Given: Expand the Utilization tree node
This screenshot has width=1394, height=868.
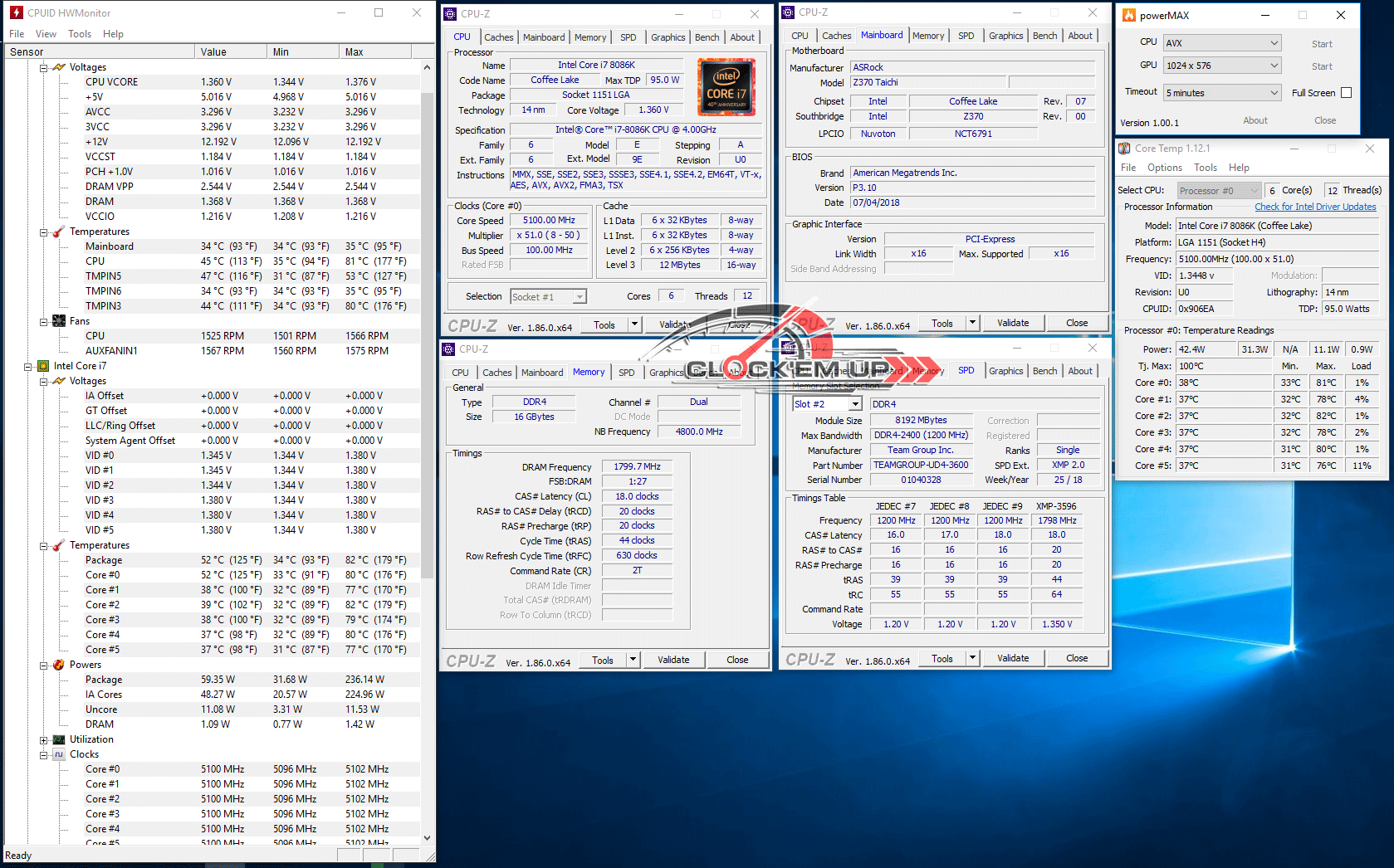Looking at the screenshot, I should point(43,739).
